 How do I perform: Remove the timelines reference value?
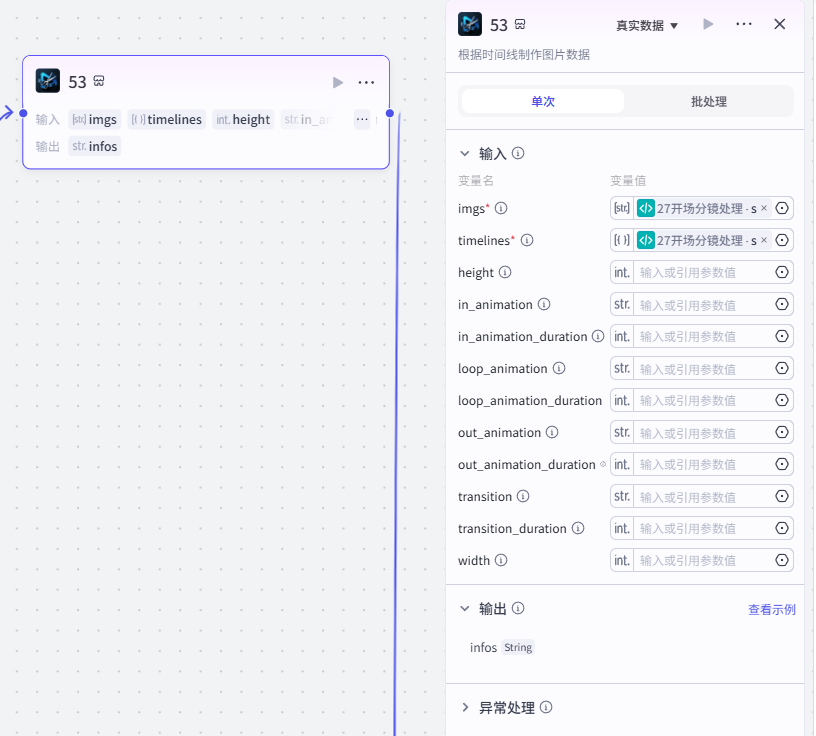tap(764, 240)
